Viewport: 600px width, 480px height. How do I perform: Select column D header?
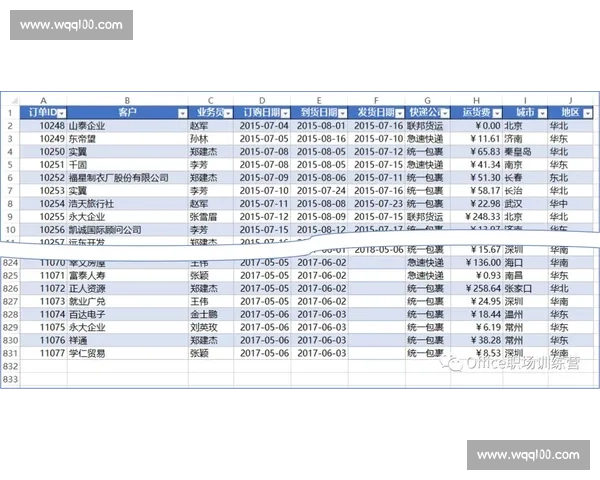click(x=262, y=100)
